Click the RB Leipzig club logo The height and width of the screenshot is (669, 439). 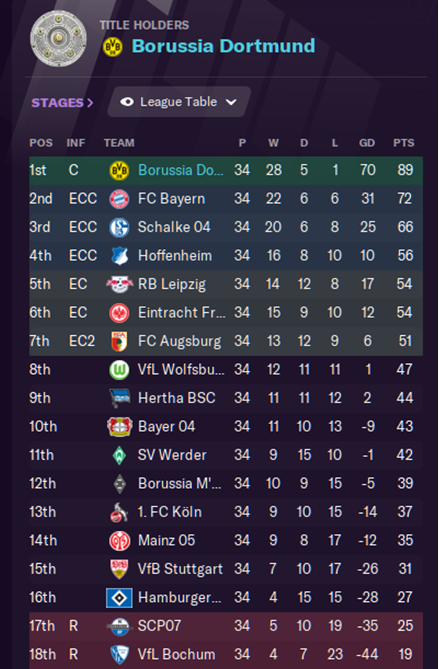(120, 284)
